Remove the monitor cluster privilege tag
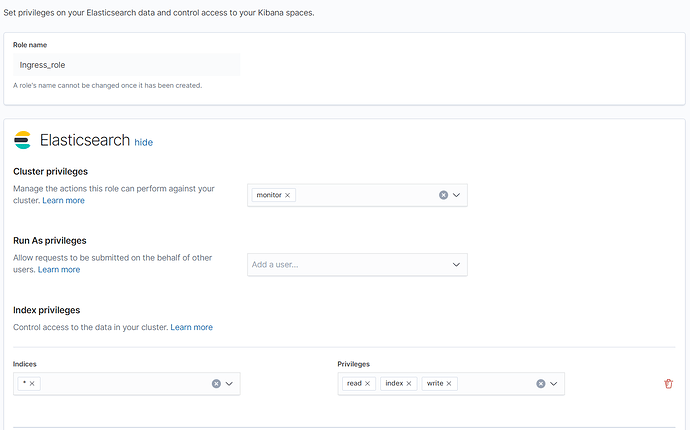The width and height of the screenshot is (690, 430). click(x=288, y=195)
